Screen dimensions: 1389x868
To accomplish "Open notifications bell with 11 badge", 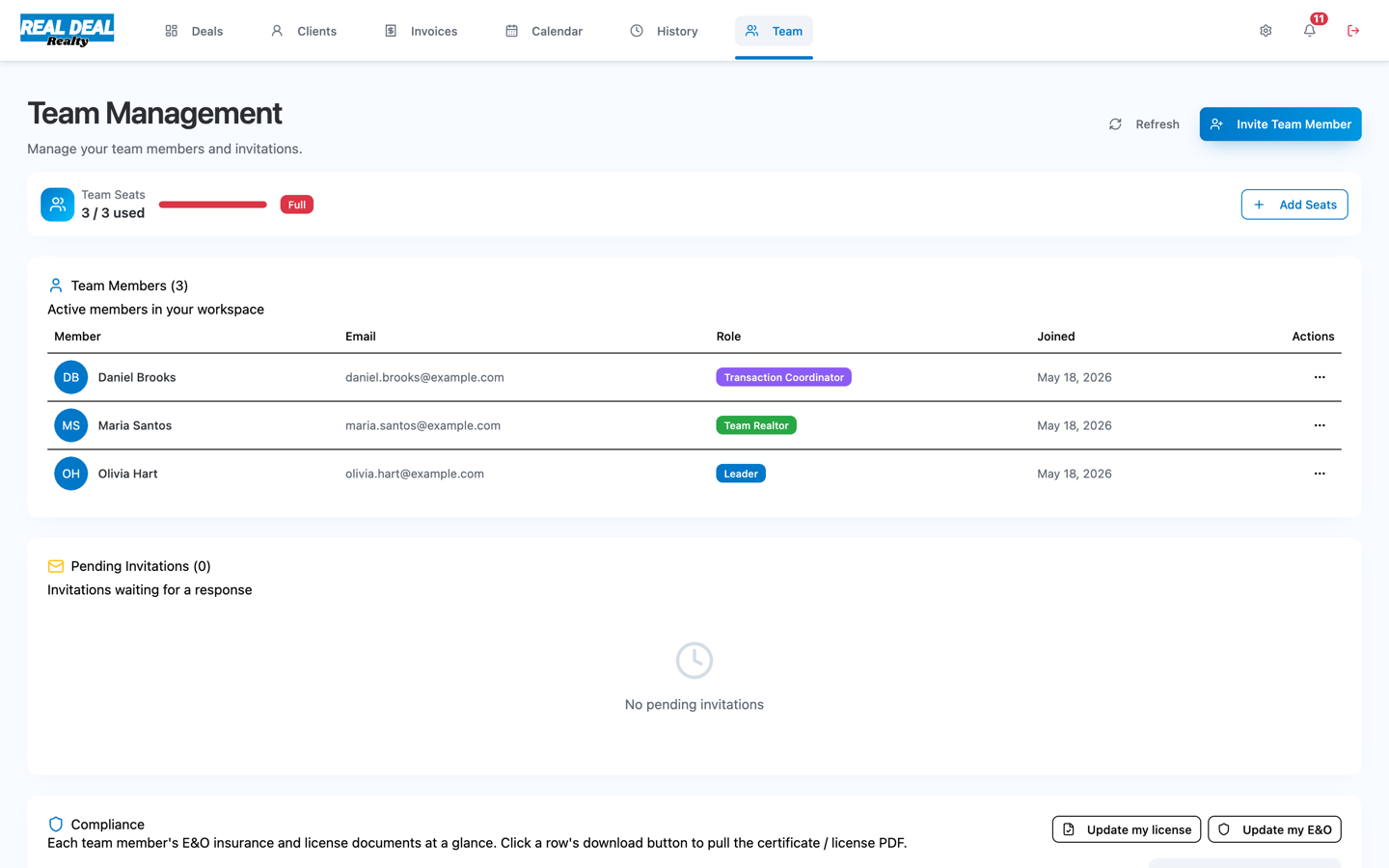I will [x=1310, y=30].
